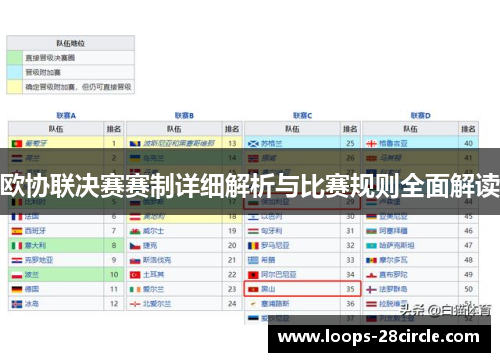This screenshot has width=500, height=362.
Task: Open the 苏格兰 team link
Action: [272, 144]
